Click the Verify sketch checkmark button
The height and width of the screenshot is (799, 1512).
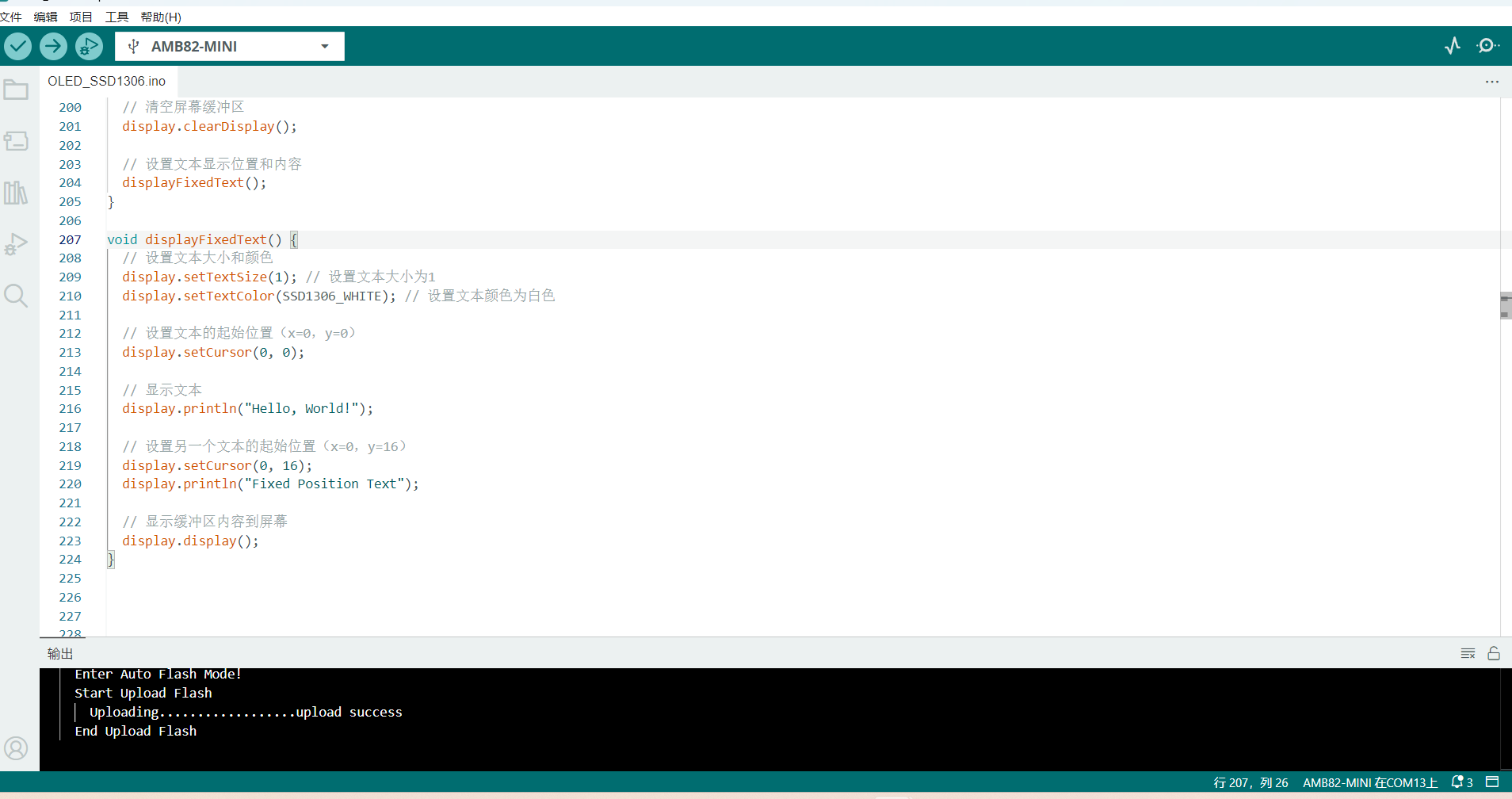pos(18,46)
